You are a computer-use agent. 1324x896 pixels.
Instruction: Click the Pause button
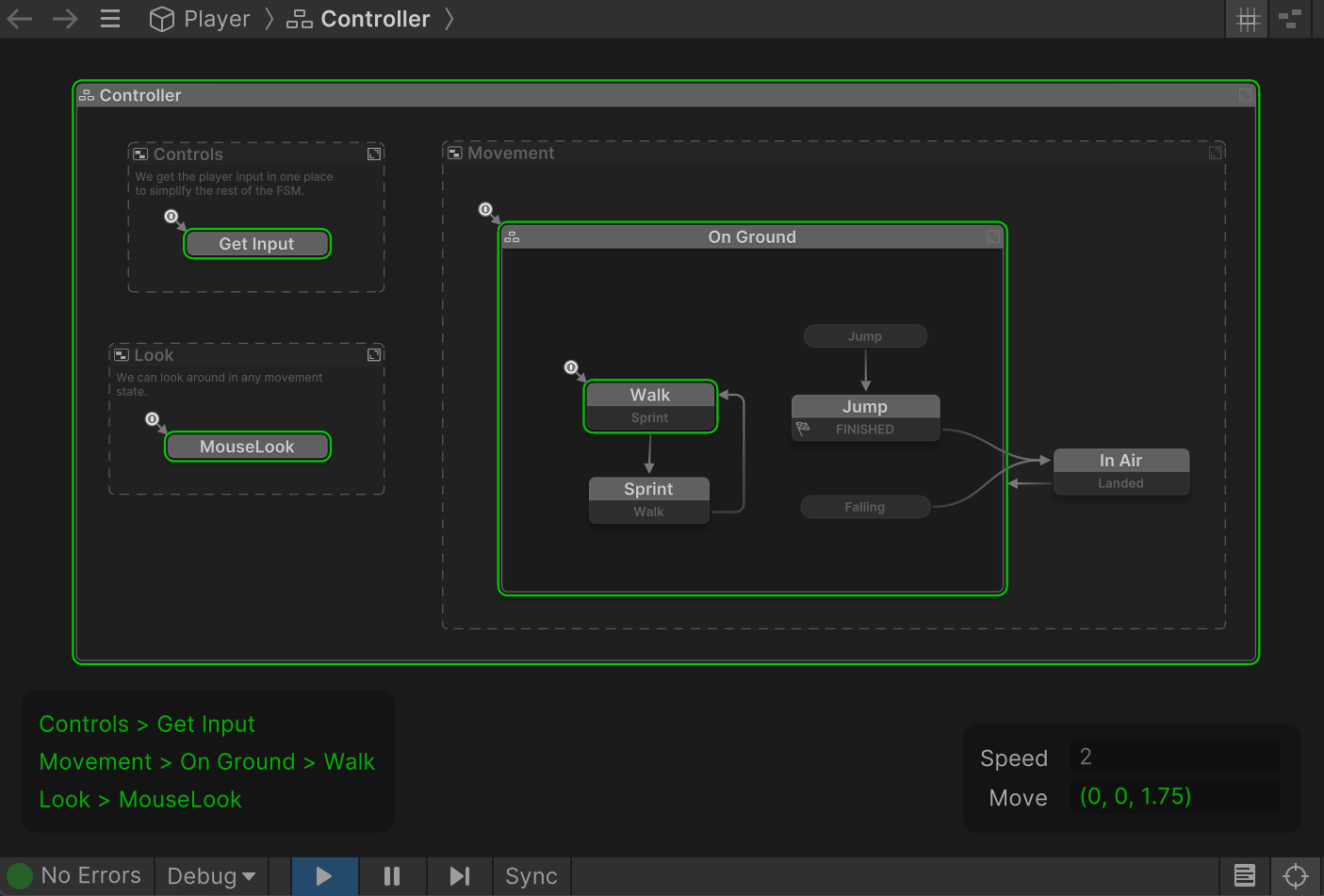point(392,876)
